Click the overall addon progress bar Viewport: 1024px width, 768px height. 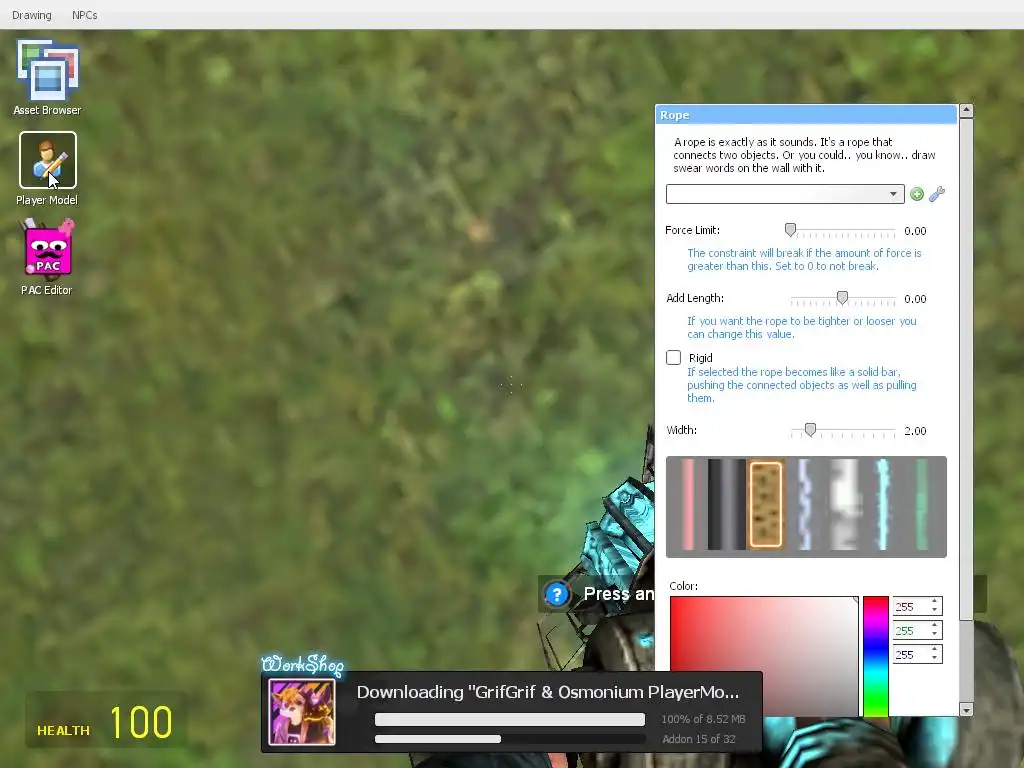[509, 739]
